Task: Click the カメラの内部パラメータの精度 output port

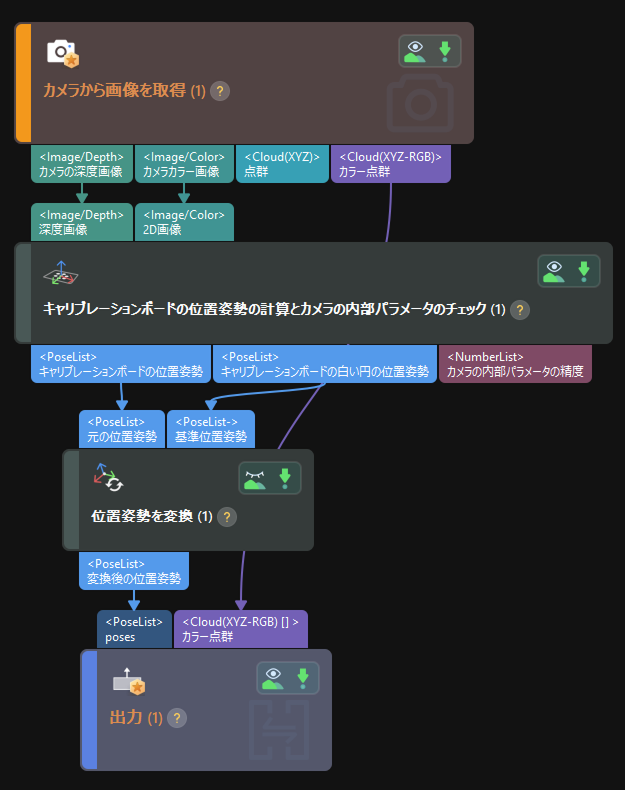Action: [x=515, y=364]
